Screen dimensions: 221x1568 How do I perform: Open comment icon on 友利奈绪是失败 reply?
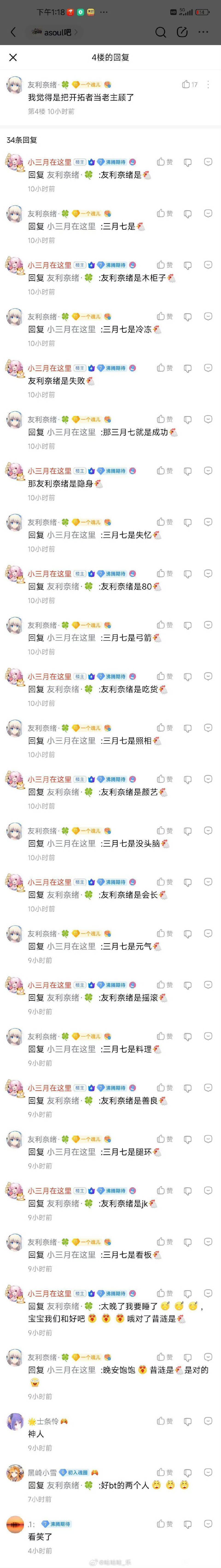188,368
